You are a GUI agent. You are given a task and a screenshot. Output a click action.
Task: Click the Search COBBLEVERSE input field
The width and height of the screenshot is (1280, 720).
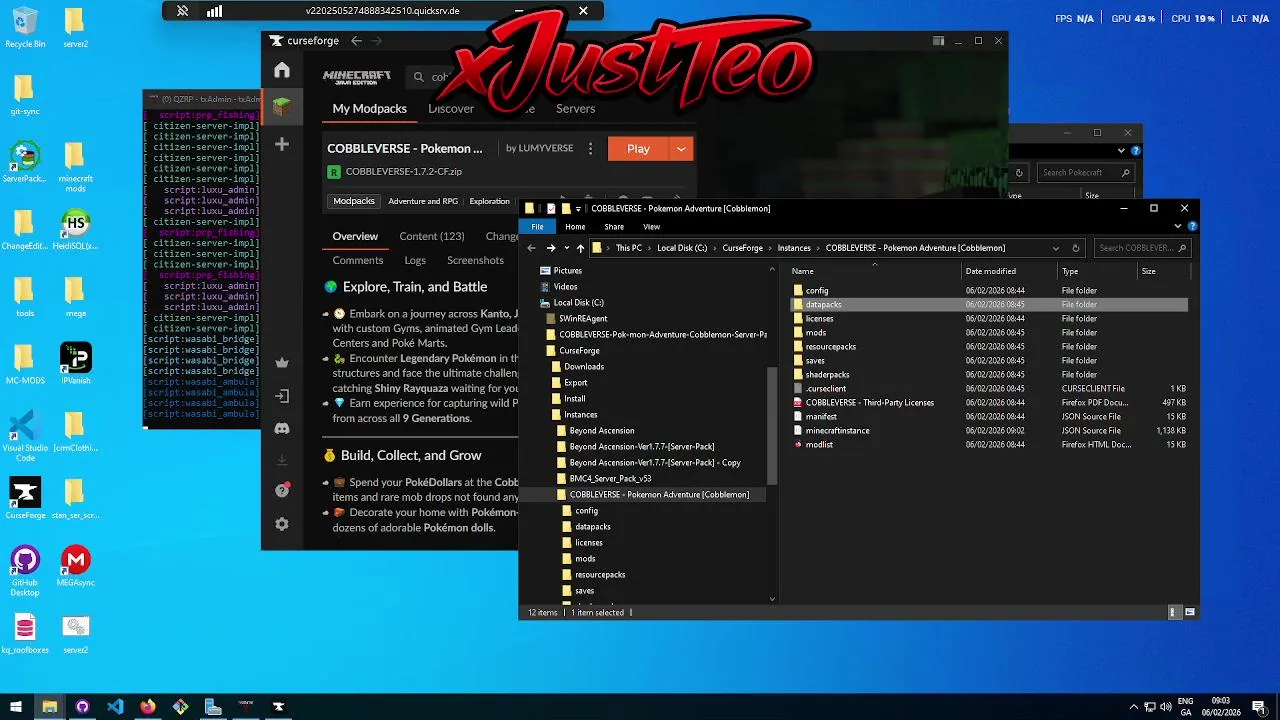[x=1141, y=248]
